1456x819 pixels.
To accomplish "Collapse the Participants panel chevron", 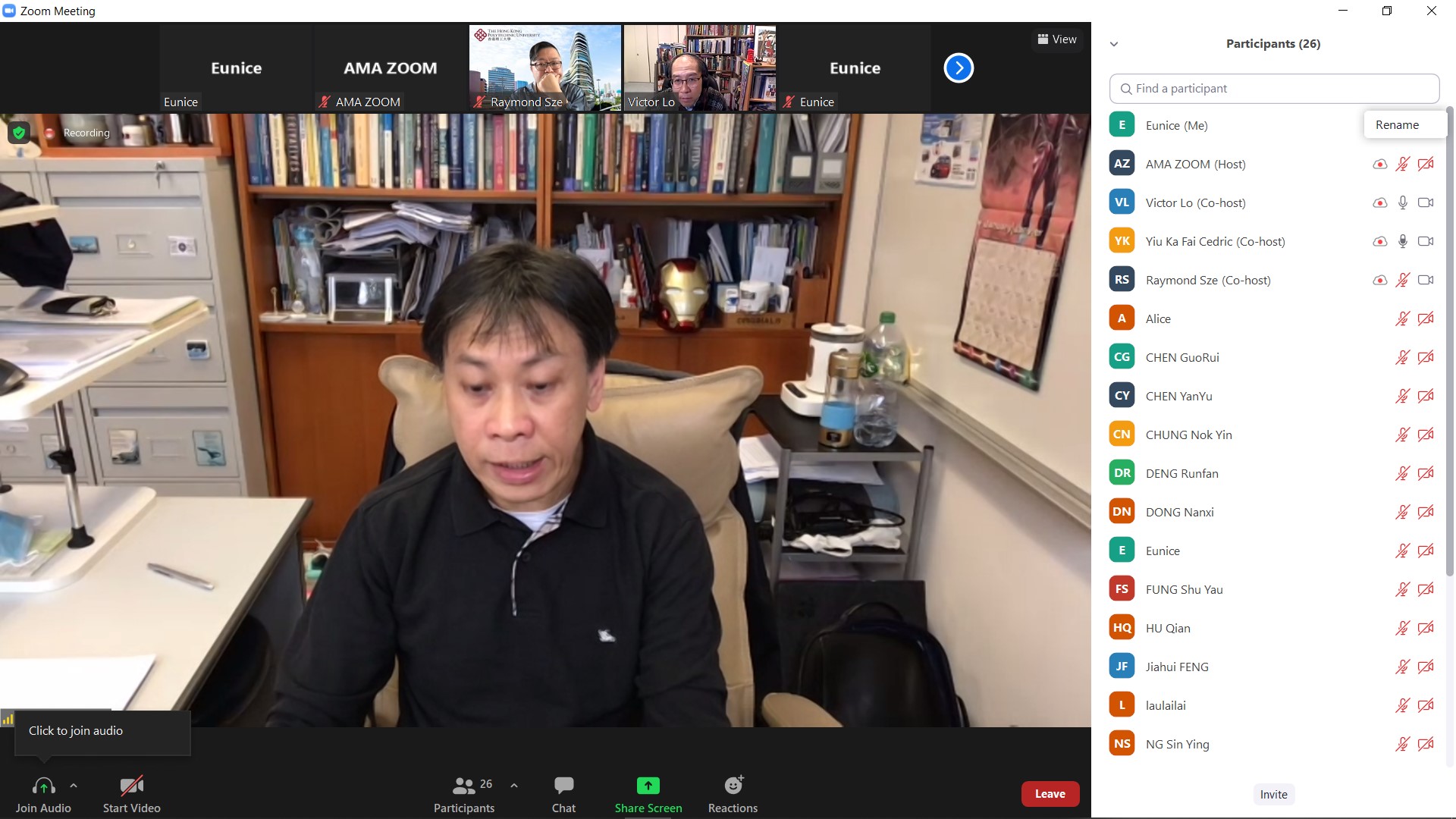I will pyautogui.click(x=1114, y=44).
